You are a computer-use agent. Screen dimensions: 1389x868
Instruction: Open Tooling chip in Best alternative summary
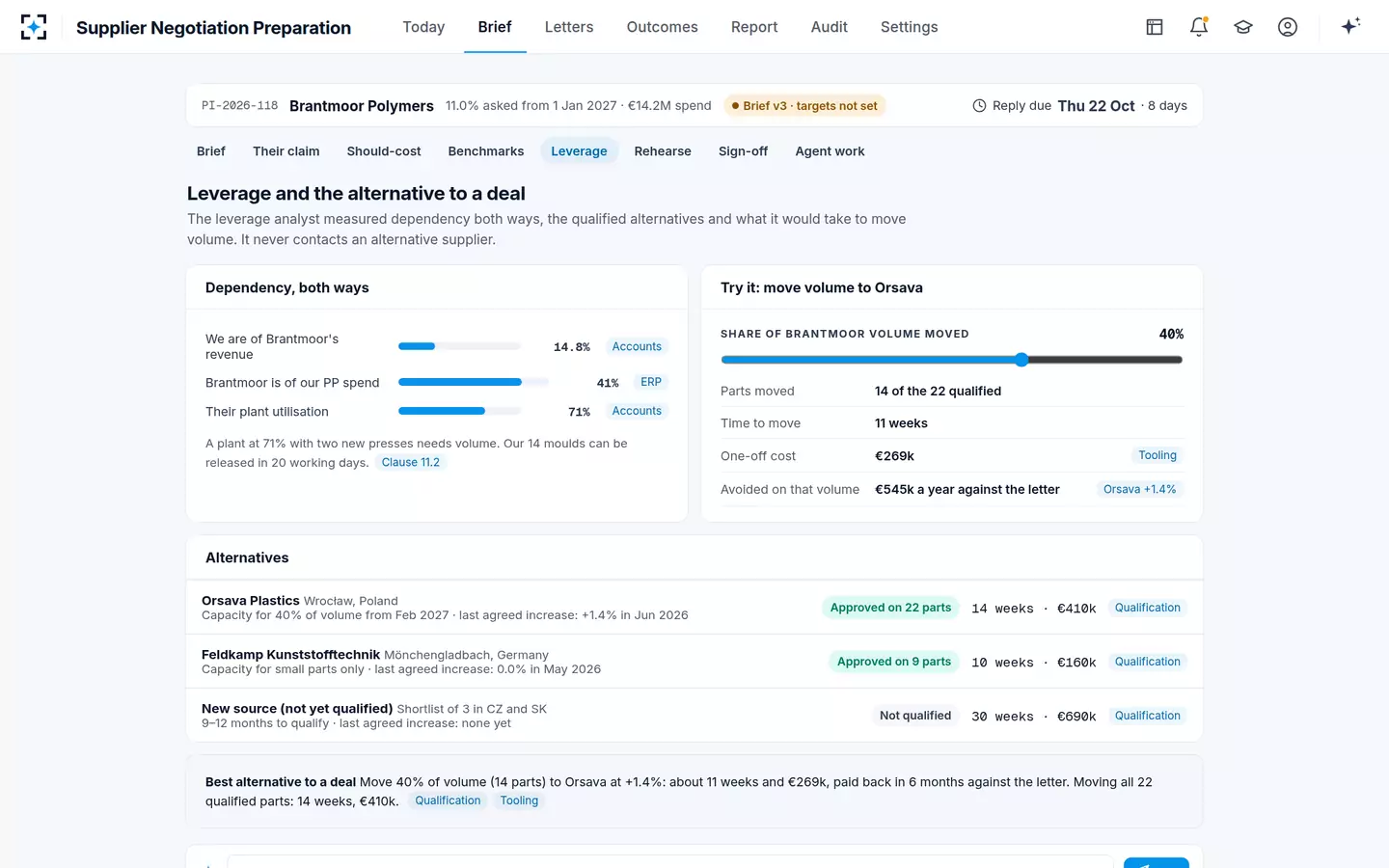(x=519, y=801)
